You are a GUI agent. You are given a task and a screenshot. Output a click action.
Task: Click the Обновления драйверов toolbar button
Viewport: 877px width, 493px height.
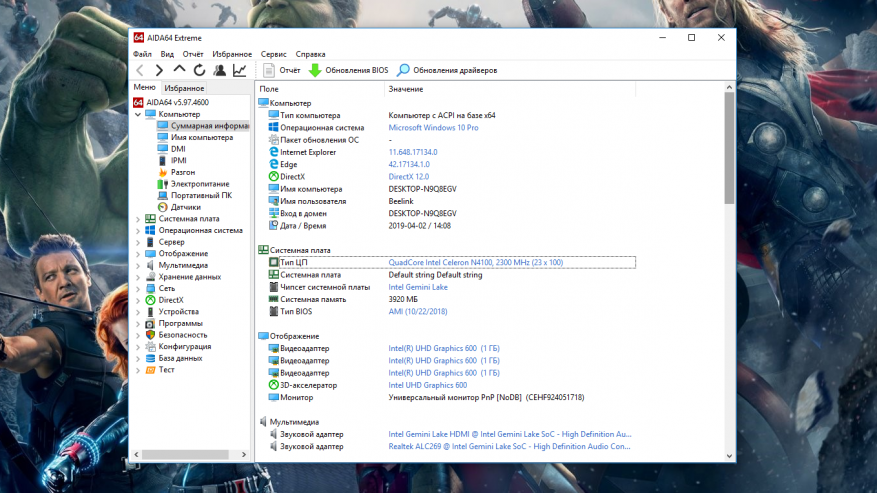(447, 71)
